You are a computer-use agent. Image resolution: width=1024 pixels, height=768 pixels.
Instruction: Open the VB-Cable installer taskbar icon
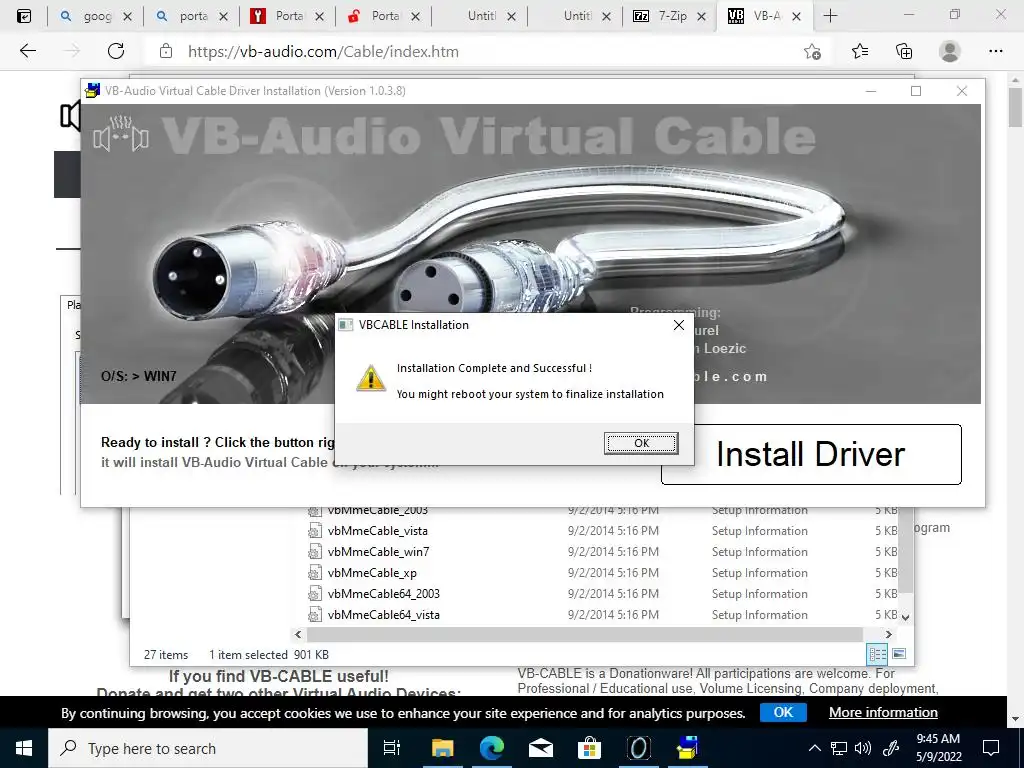[x=688, y=748]
